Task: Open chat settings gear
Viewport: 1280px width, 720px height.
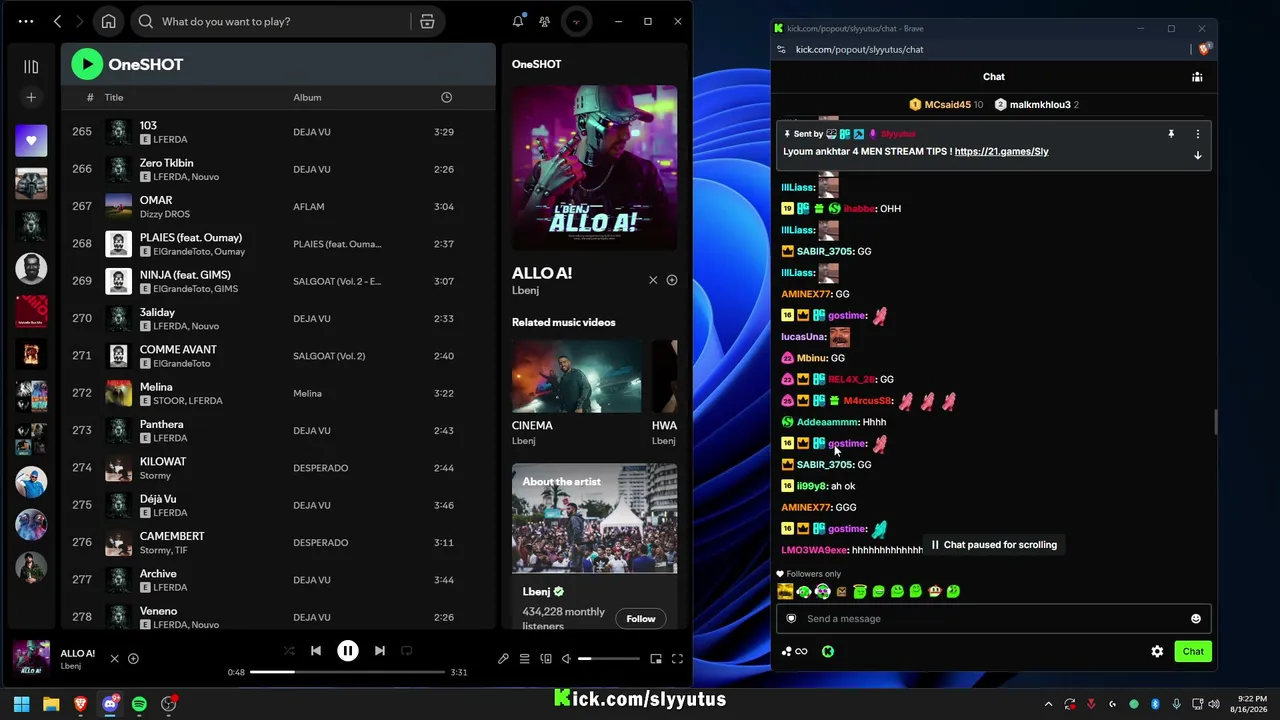Action: (x=1157, y=652)
